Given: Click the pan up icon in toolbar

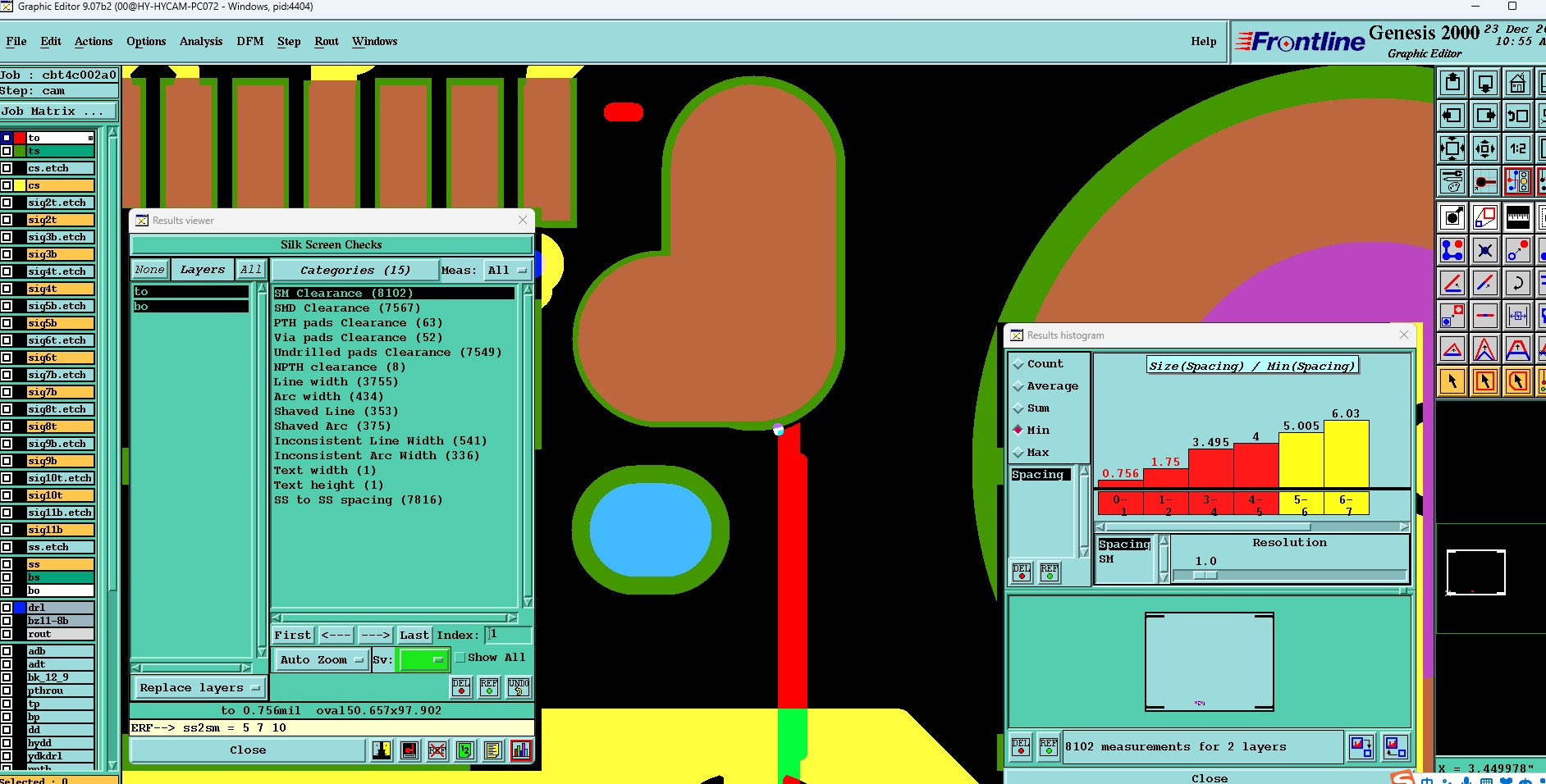Looking at the screenshot, I should point(1452,83).
